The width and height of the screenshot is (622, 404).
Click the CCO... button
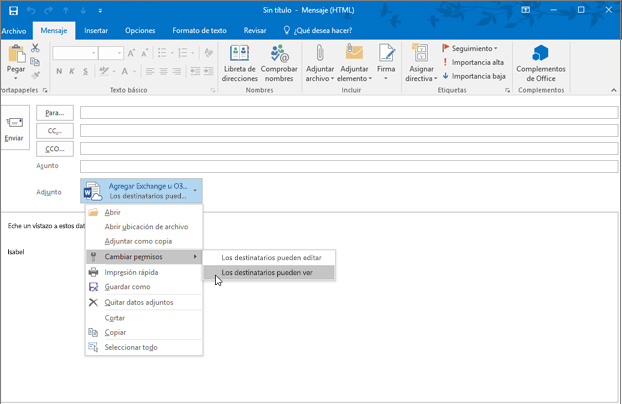point(55,149)
